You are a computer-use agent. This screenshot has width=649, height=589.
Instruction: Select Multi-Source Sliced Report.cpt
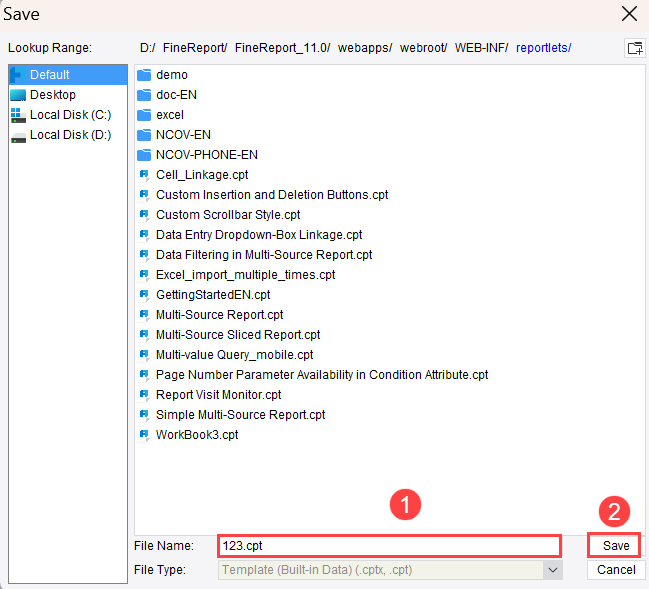click(238, 335)
